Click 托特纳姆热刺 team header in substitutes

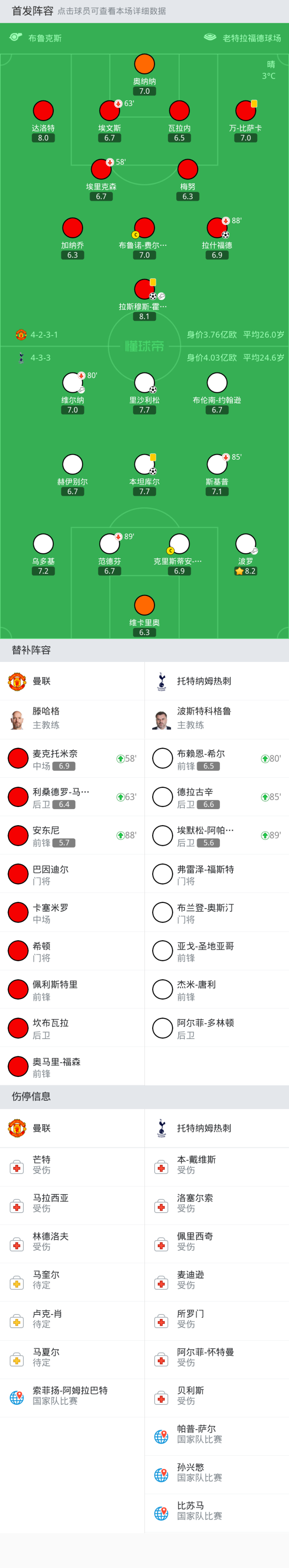[204, 681]
